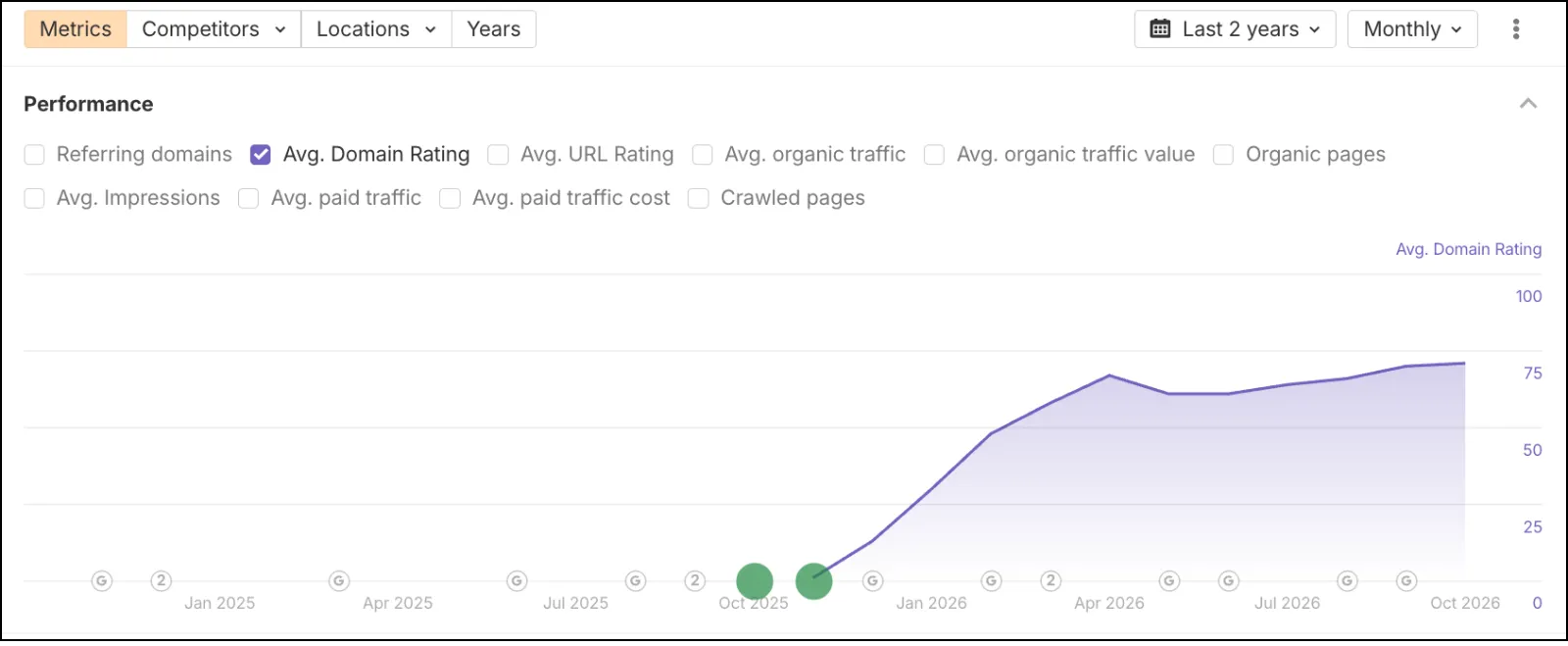Open the Last 2 years date range dropdown
The width and height of the screenshot is (1568, 646).
coord(1235,29)
